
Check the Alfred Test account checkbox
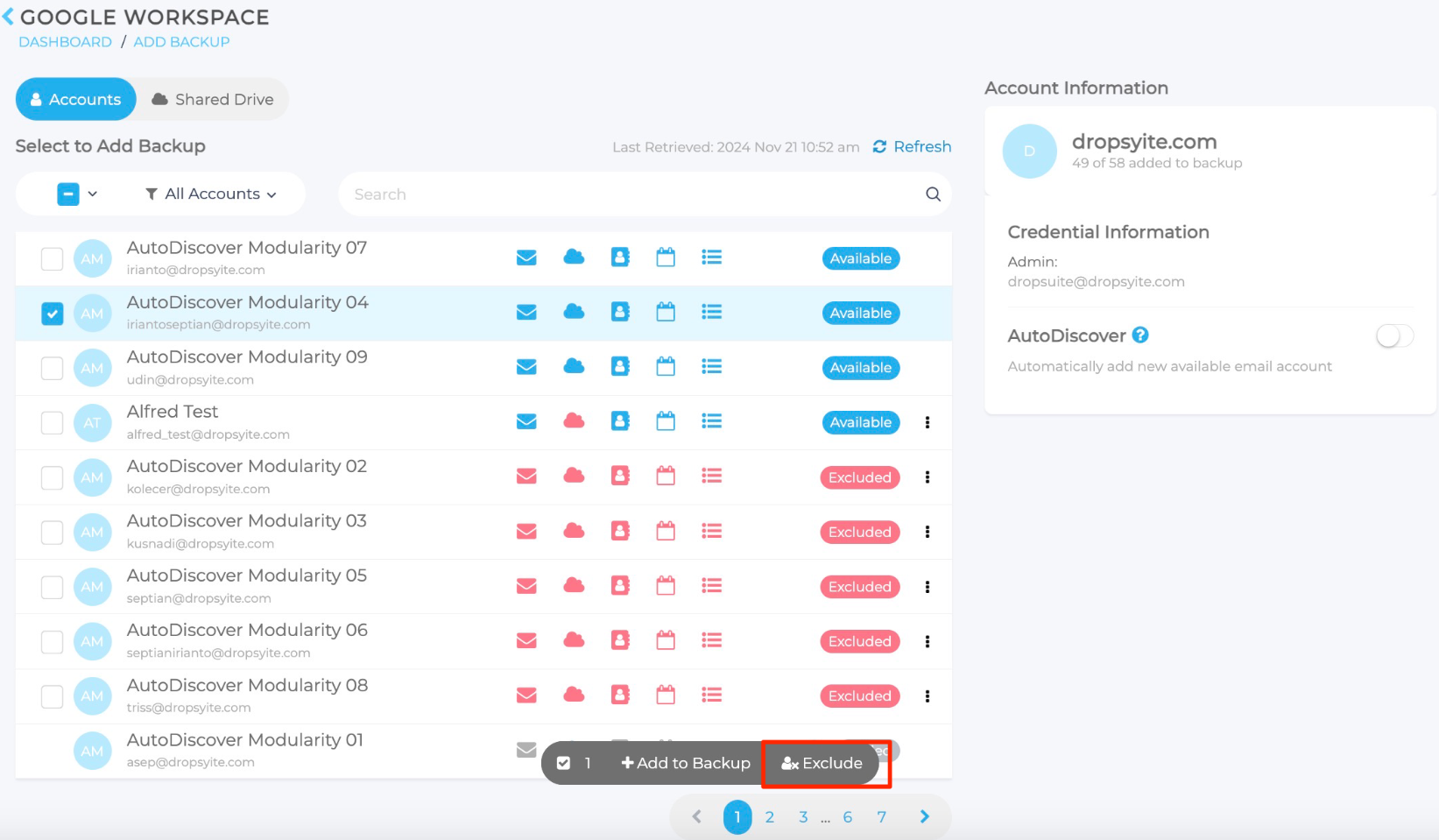[x=53, y=423]
